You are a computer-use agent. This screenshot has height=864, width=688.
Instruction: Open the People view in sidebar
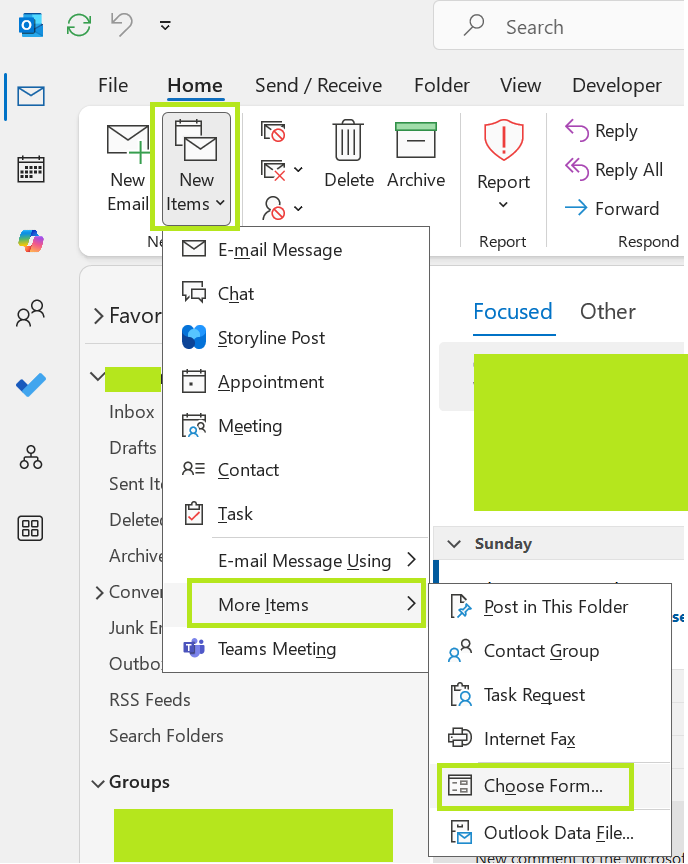pos(31,313)
